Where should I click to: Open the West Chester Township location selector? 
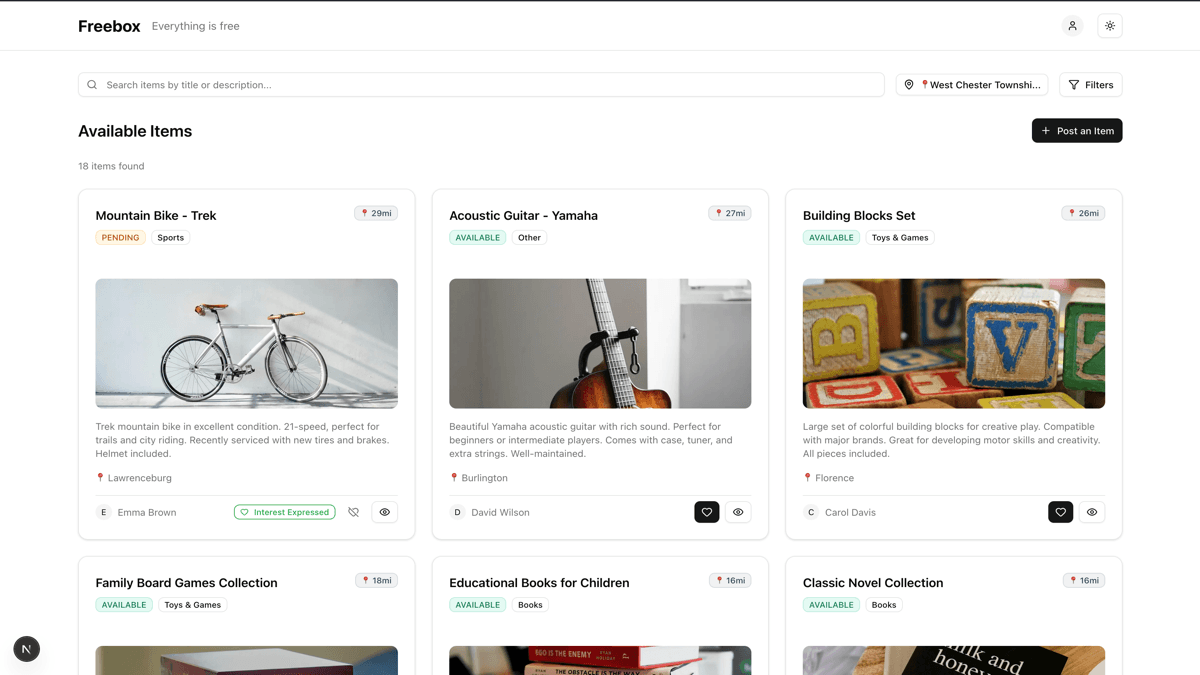(x=971, y=85)
